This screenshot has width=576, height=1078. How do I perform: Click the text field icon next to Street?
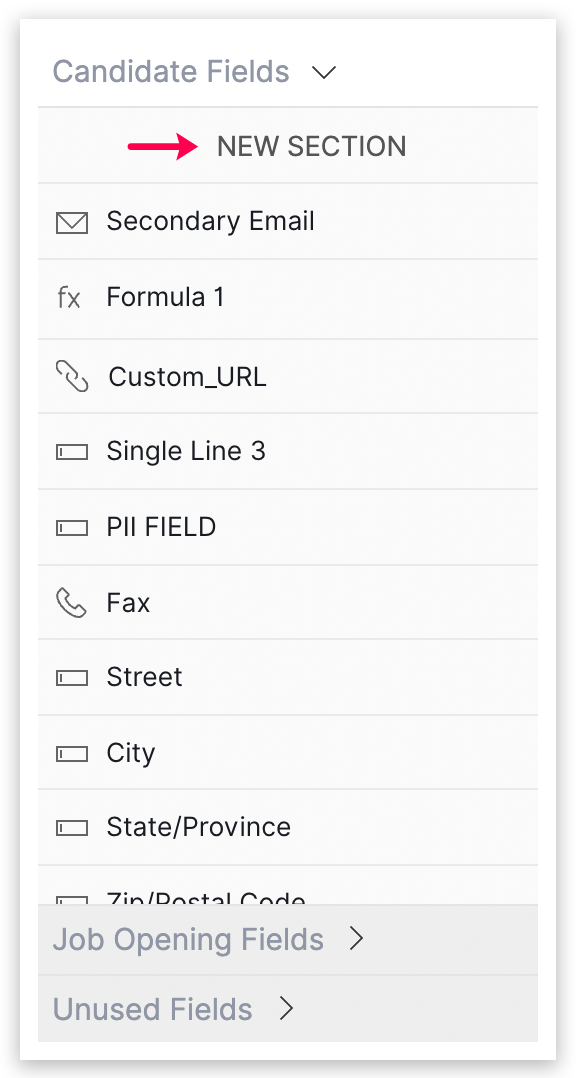[x=71, y=678]
